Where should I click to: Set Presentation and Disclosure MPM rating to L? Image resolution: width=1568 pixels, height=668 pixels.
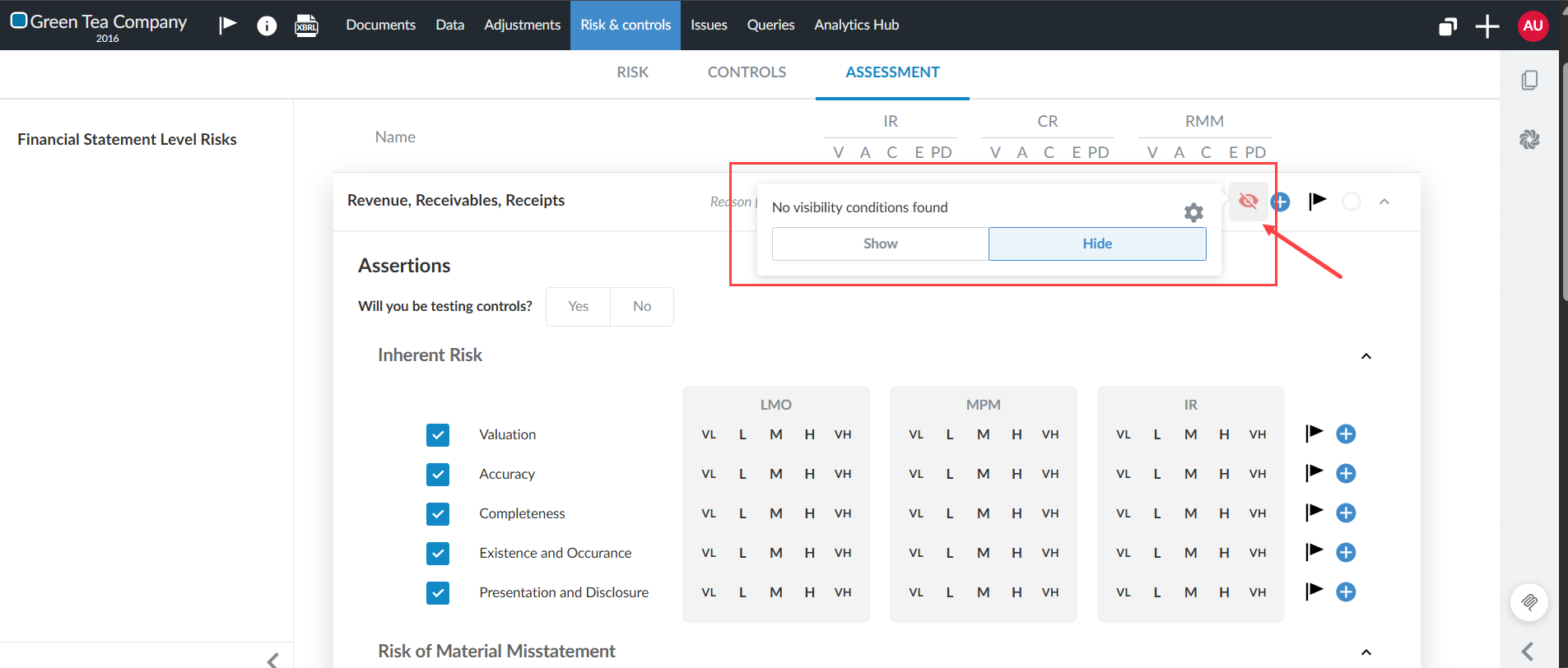click(950, 592)
